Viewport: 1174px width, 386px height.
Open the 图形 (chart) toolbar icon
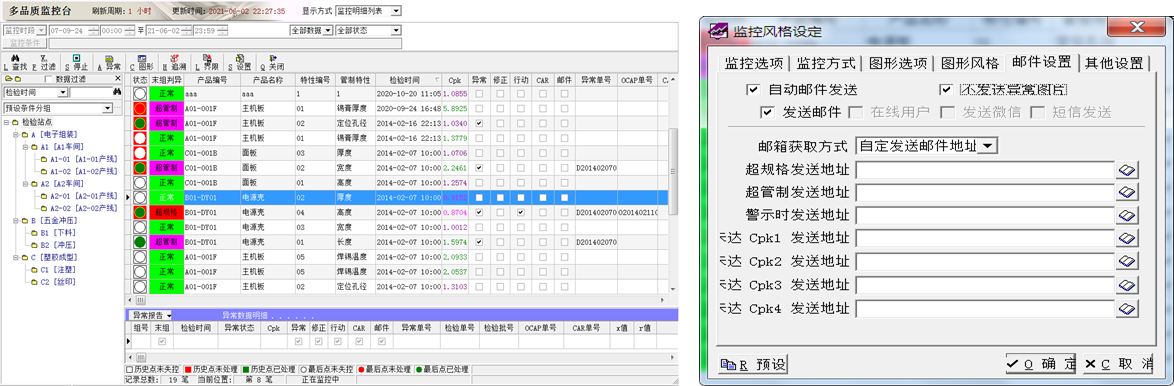pos(142,58)
